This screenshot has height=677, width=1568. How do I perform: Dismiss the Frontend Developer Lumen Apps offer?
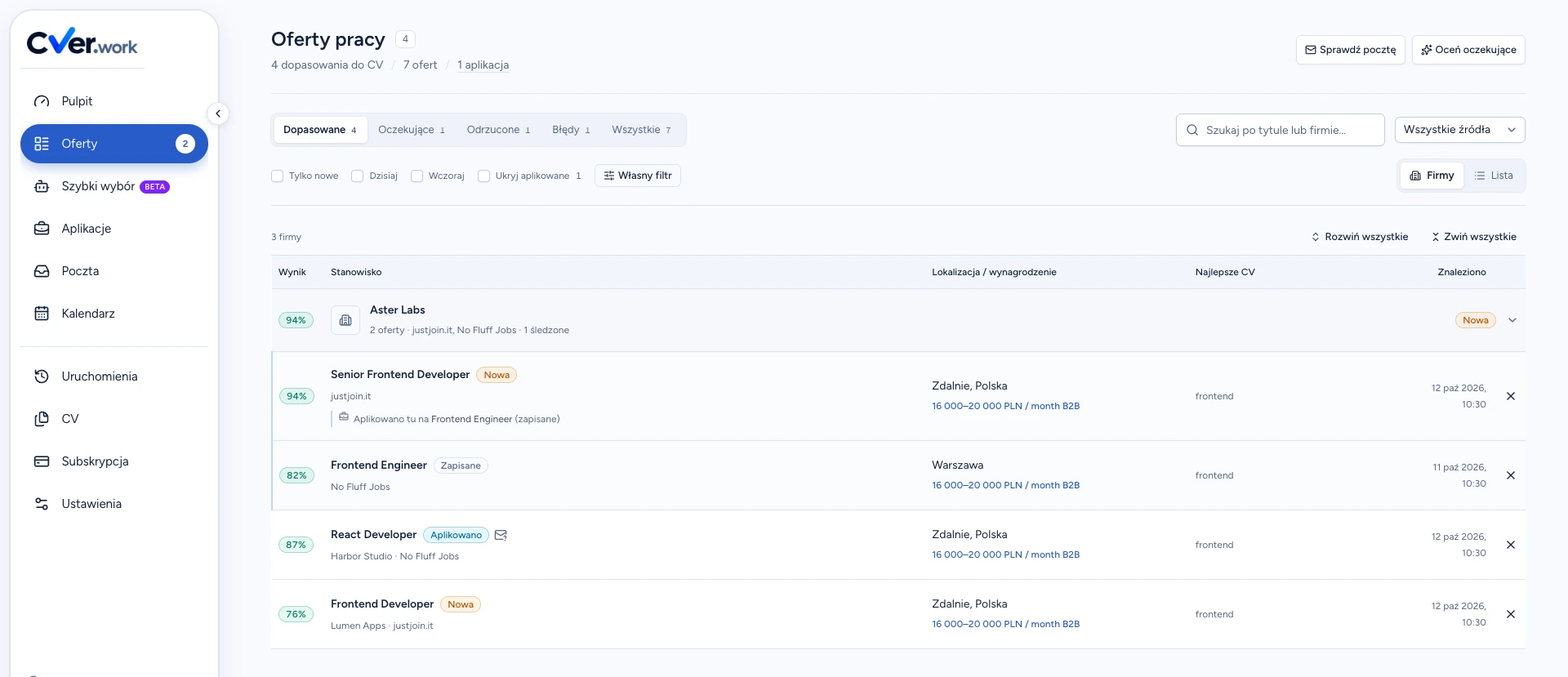pyautogui.click(x=1511, y=614)
